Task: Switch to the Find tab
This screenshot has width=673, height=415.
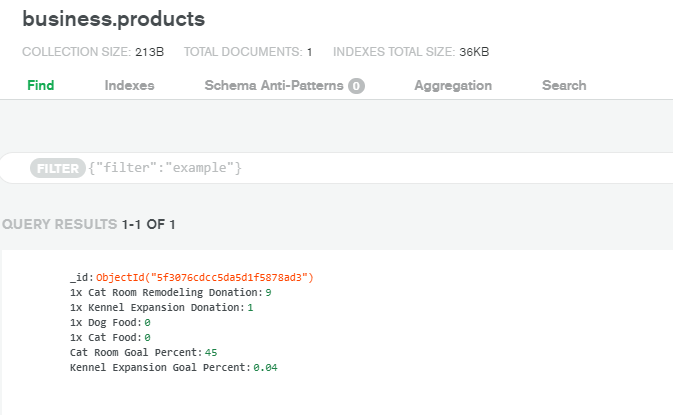Action: [x=40, y=86]
